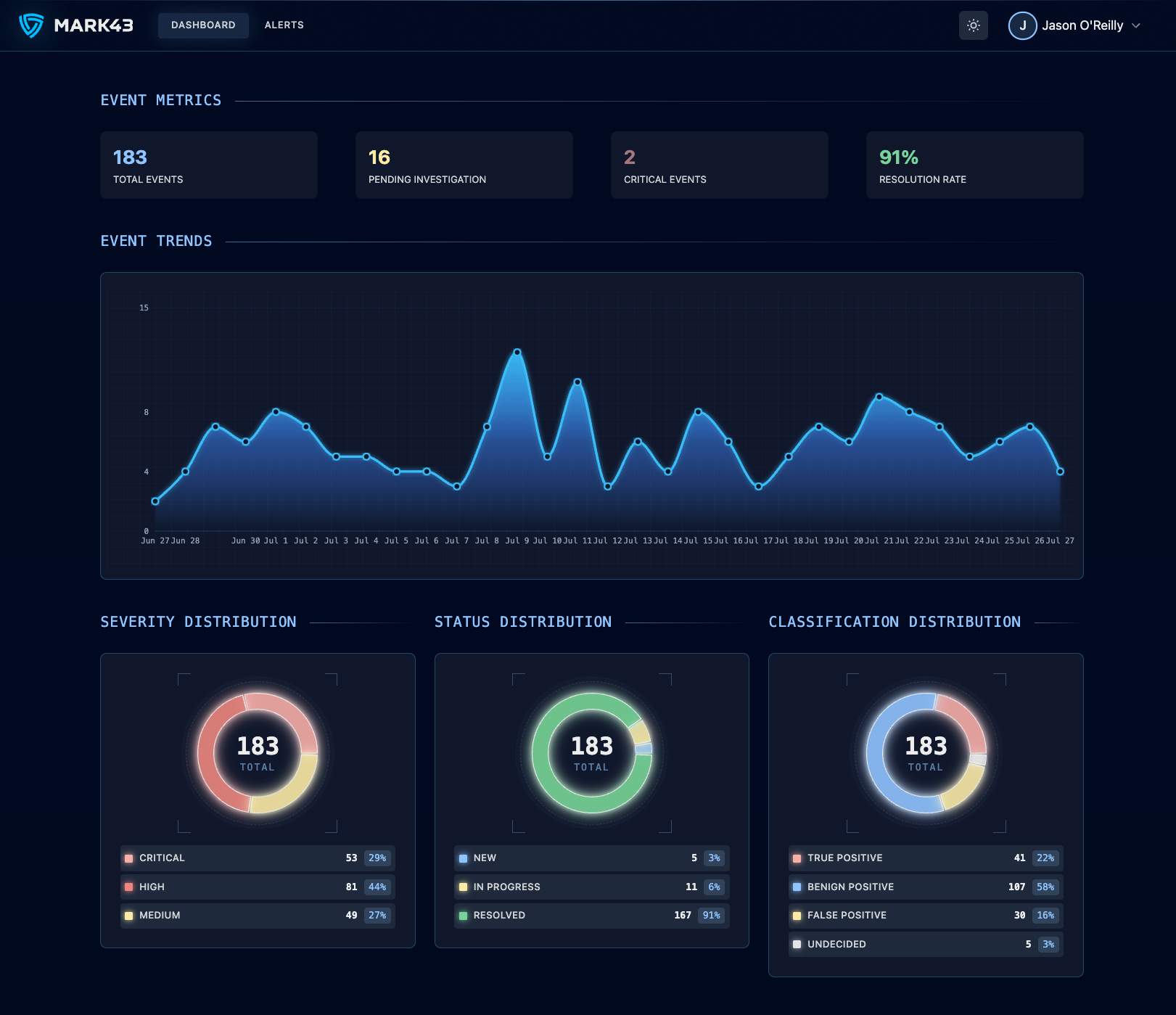Click the Critical severity color swatch

click(129, 858)
